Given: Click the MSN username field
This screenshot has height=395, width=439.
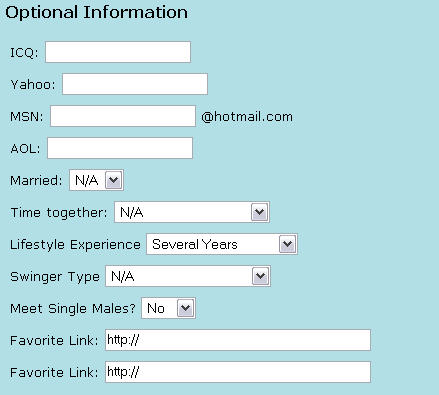Looking at the screenshot, I should click(123, 116).
